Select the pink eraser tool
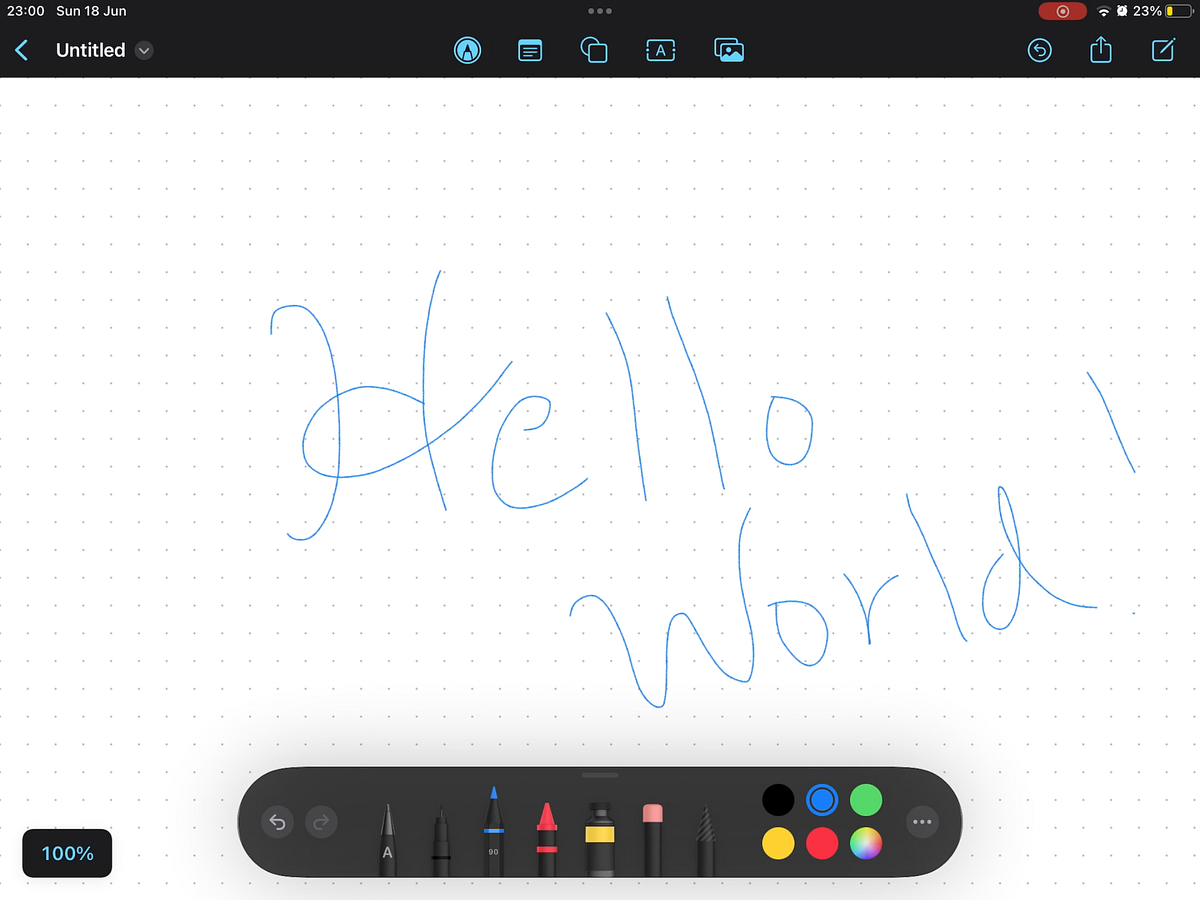The image size is (1200, 900). click(x=653, y=839)
